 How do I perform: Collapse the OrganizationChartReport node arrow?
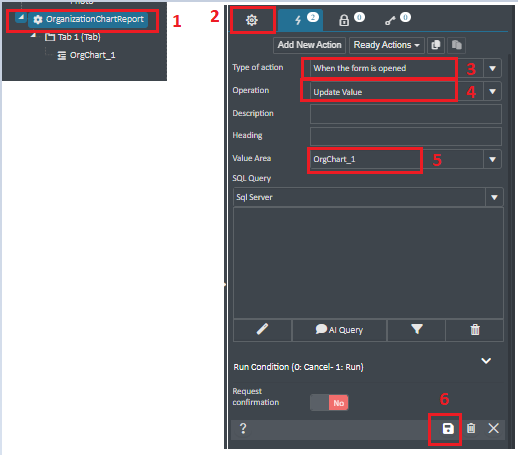point(21,17)
